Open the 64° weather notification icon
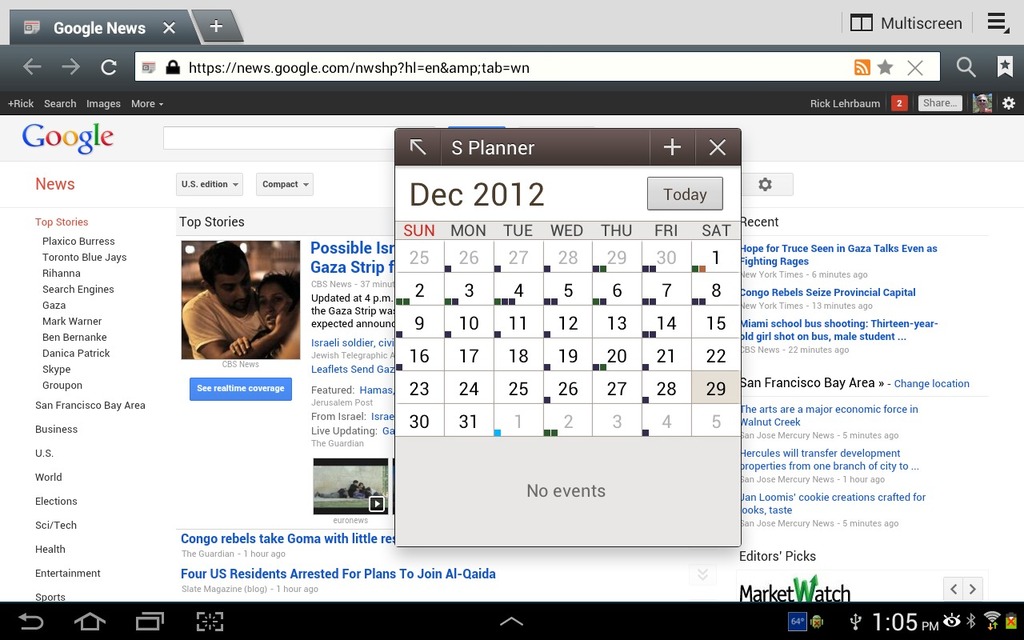Image resolution: width=1024 pixels, height=640 pixels. coord(797,621)
